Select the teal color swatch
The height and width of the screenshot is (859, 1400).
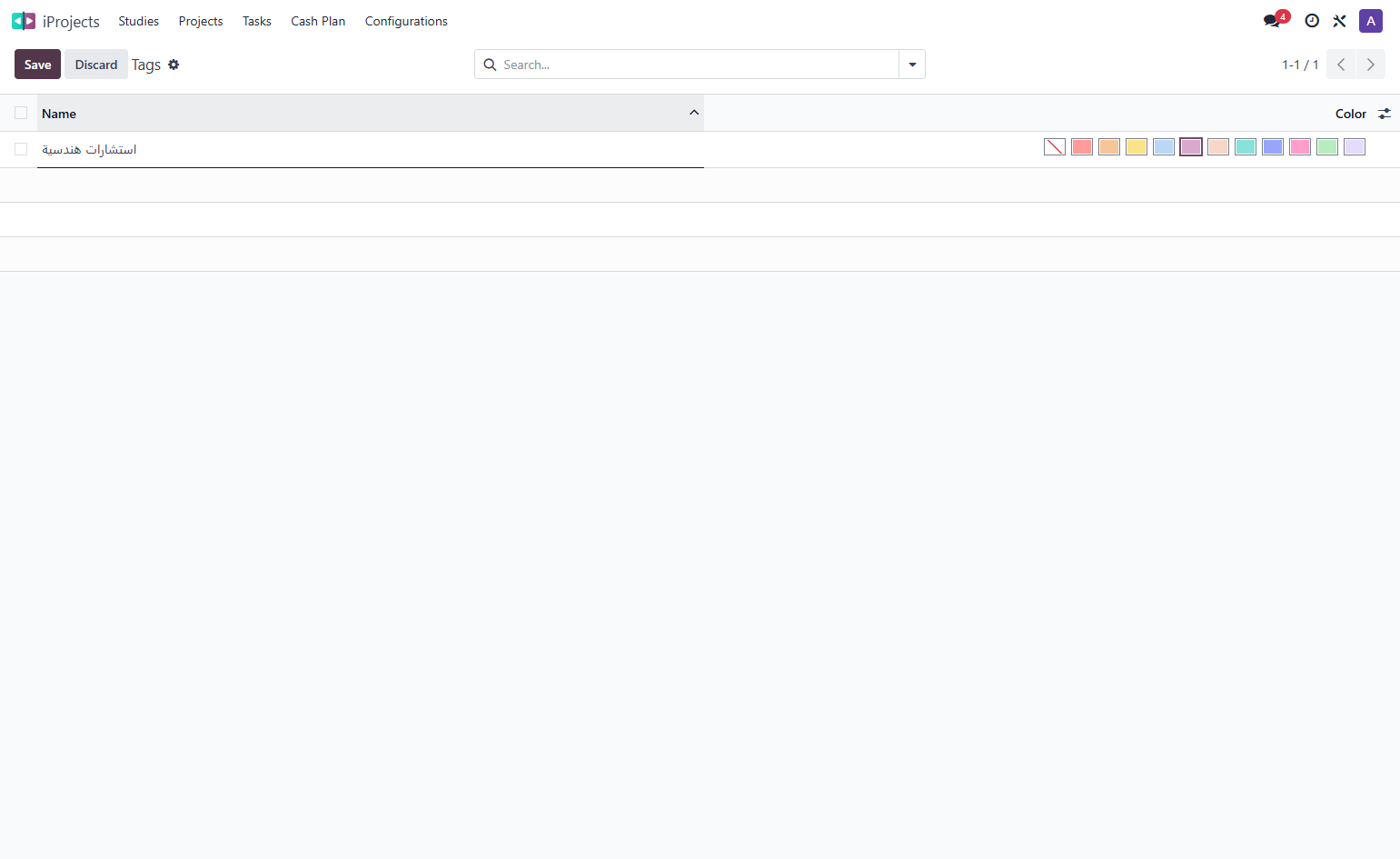(x=1246, y=147)
